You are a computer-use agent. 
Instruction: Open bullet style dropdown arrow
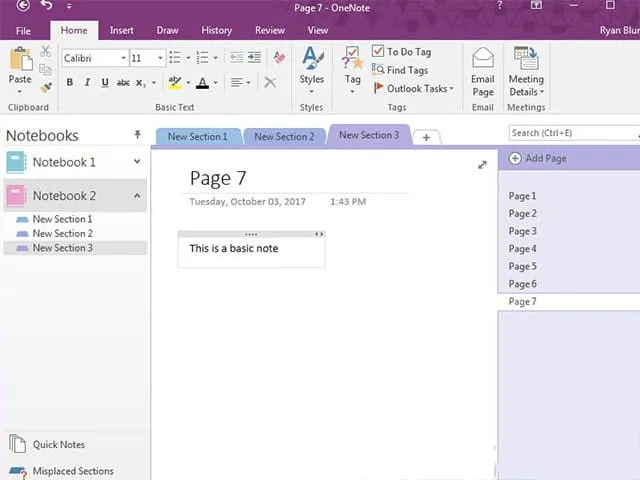[x=188, y=58]
